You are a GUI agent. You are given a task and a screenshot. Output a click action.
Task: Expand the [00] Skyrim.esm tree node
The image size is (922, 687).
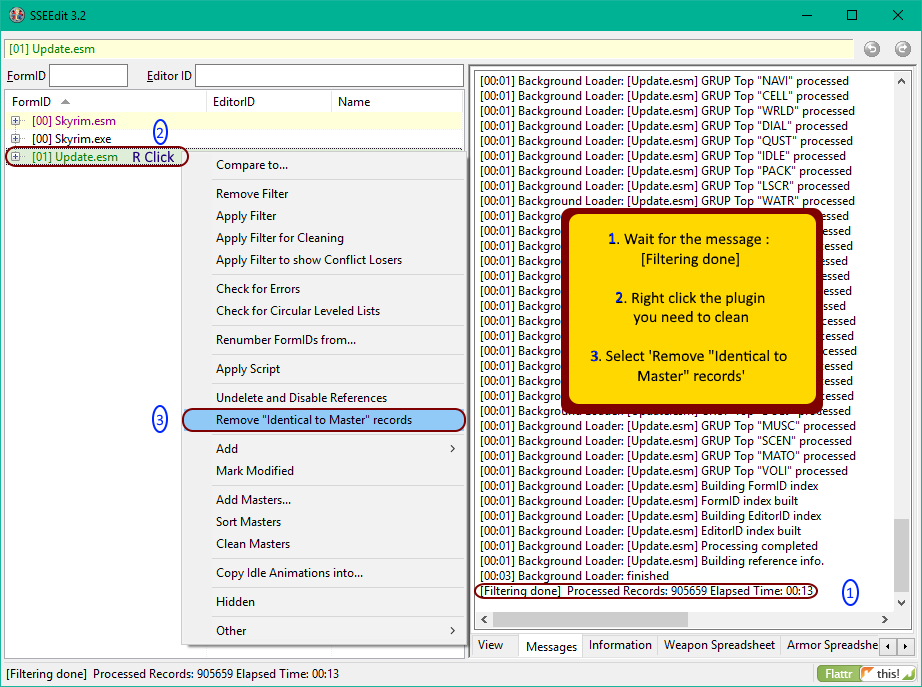[x=15, y=121]
